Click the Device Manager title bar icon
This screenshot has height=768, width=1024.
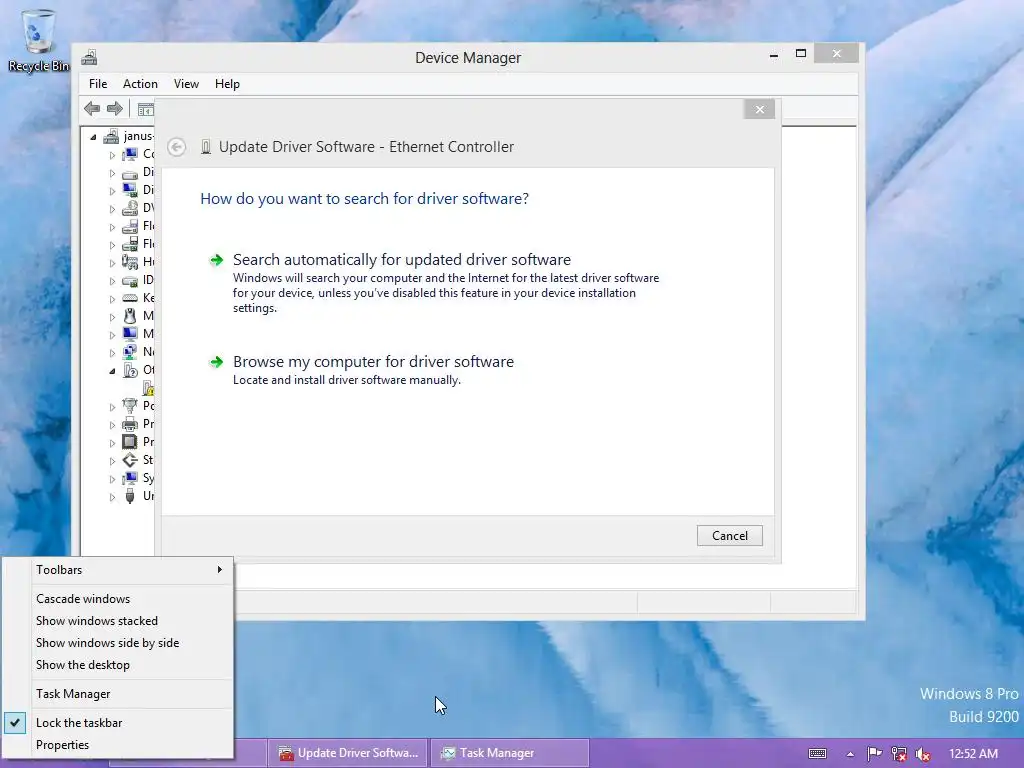tap(89, 57)
